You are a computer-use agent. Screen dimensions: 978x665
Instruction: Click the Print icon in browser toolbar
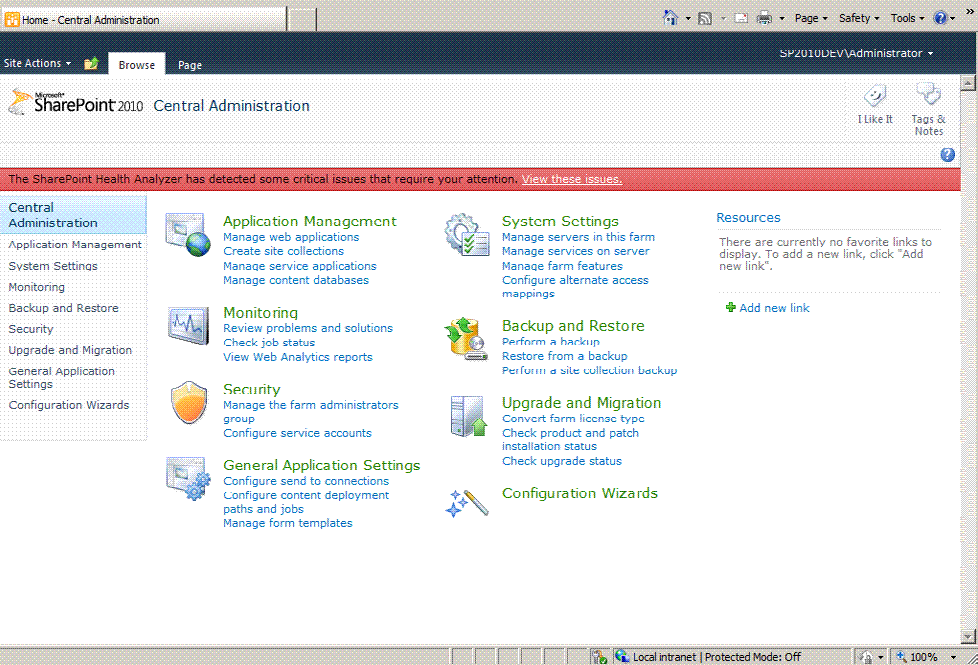(x=764, y=19)
